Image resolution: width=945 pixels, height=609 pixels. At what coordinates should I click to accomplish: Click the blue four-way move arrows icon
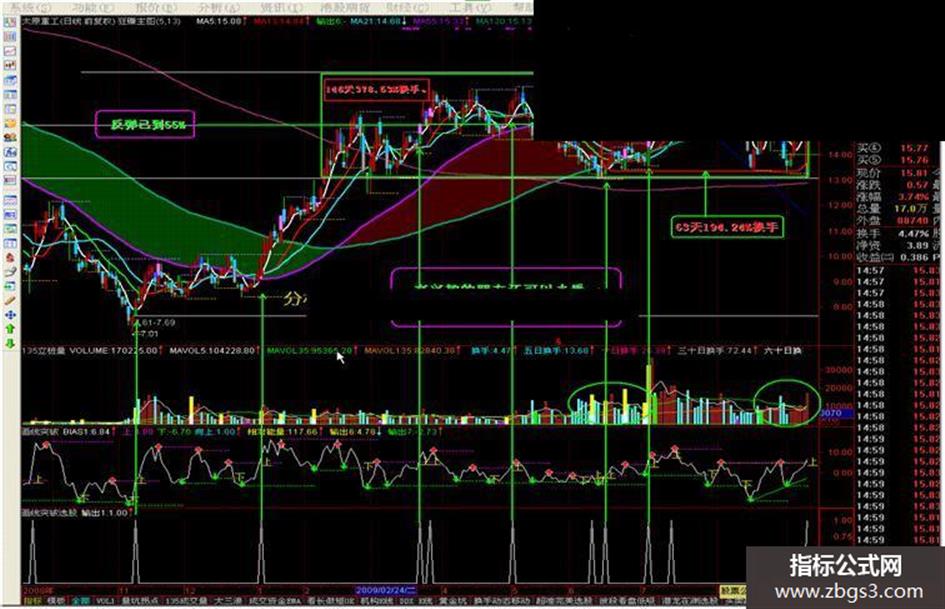coord(10,315)
